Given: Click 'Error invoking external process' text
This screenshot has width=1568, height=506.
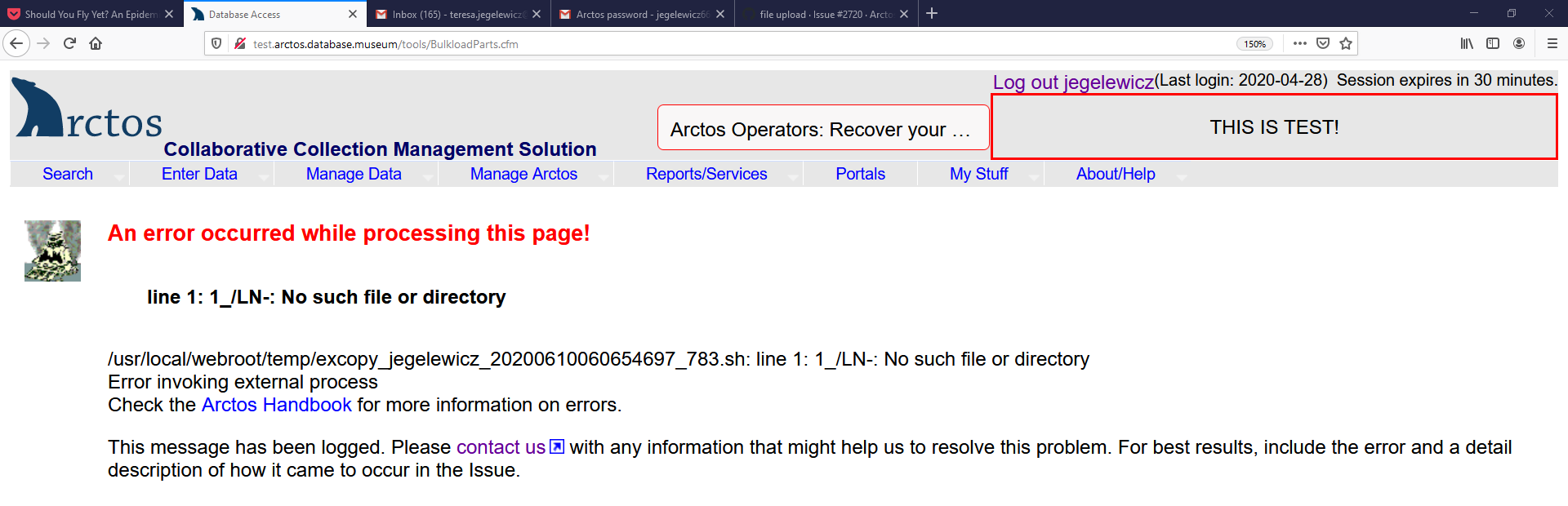Looking at the screenshot, I should 243,382.
